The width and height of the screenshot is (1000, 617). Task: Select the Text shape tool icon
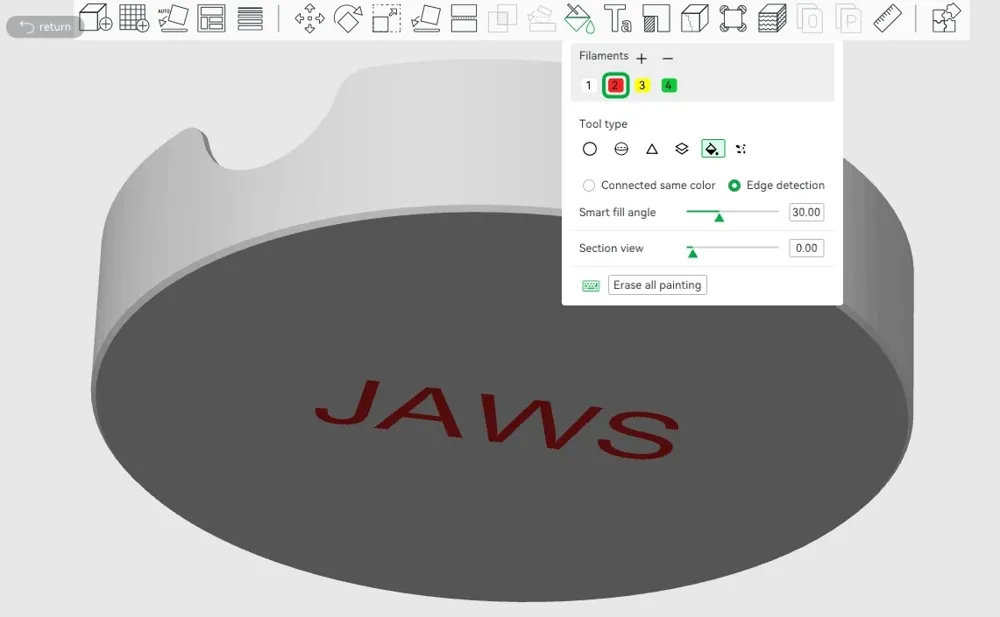(x=617, y=18)
